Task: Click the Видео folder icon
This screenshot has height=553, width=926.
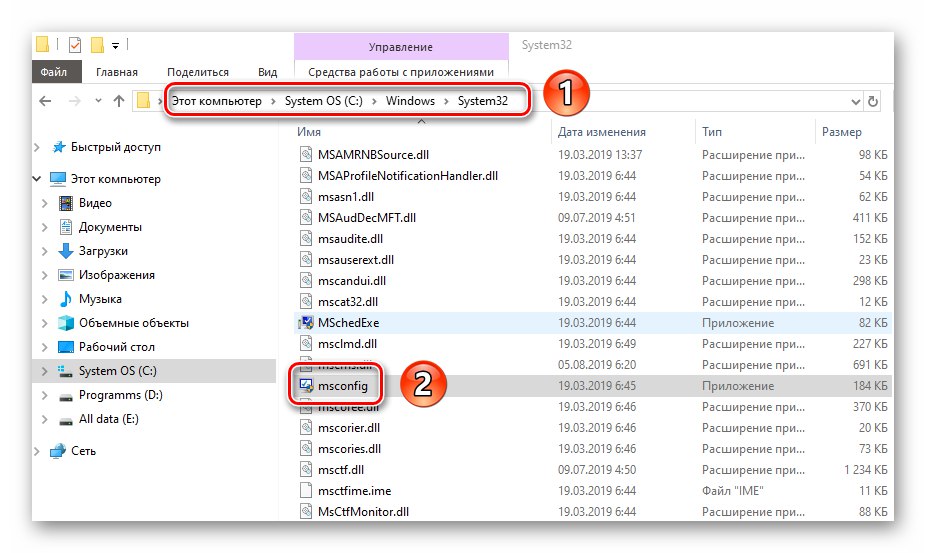Action: pos(66,203)
